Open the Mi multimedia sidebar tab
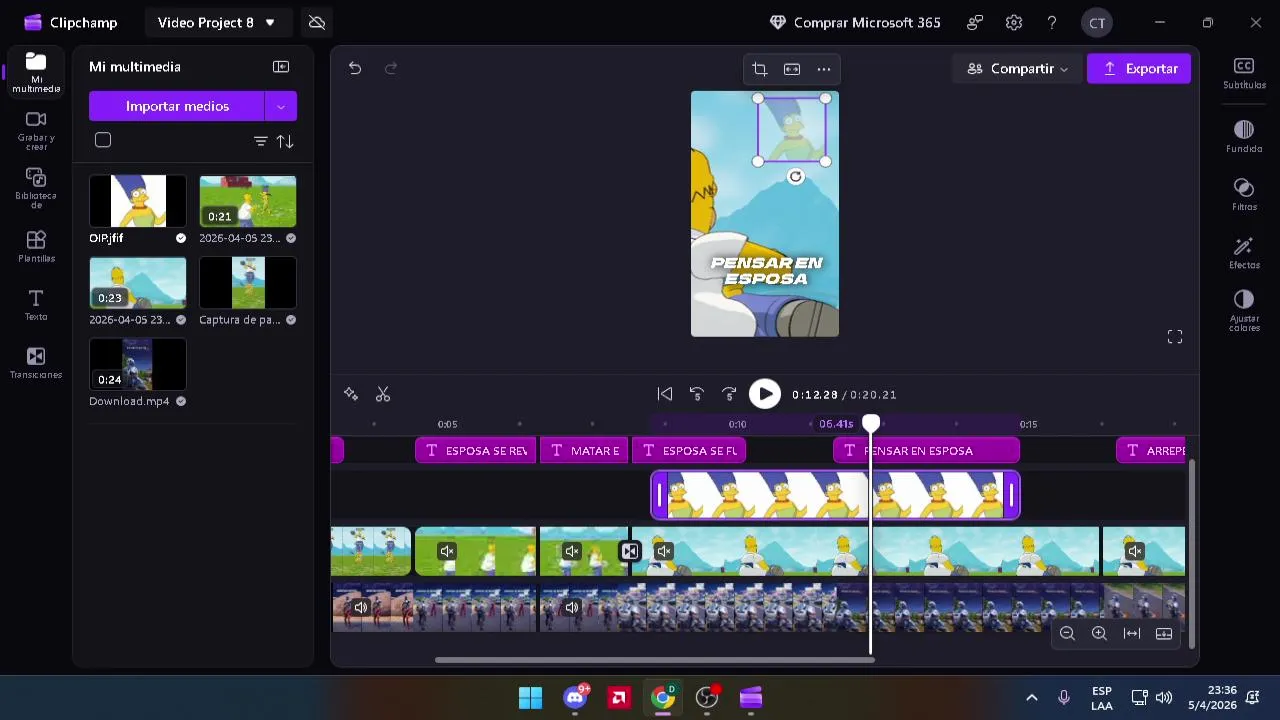1280x720 pixels. click(36, 73)
